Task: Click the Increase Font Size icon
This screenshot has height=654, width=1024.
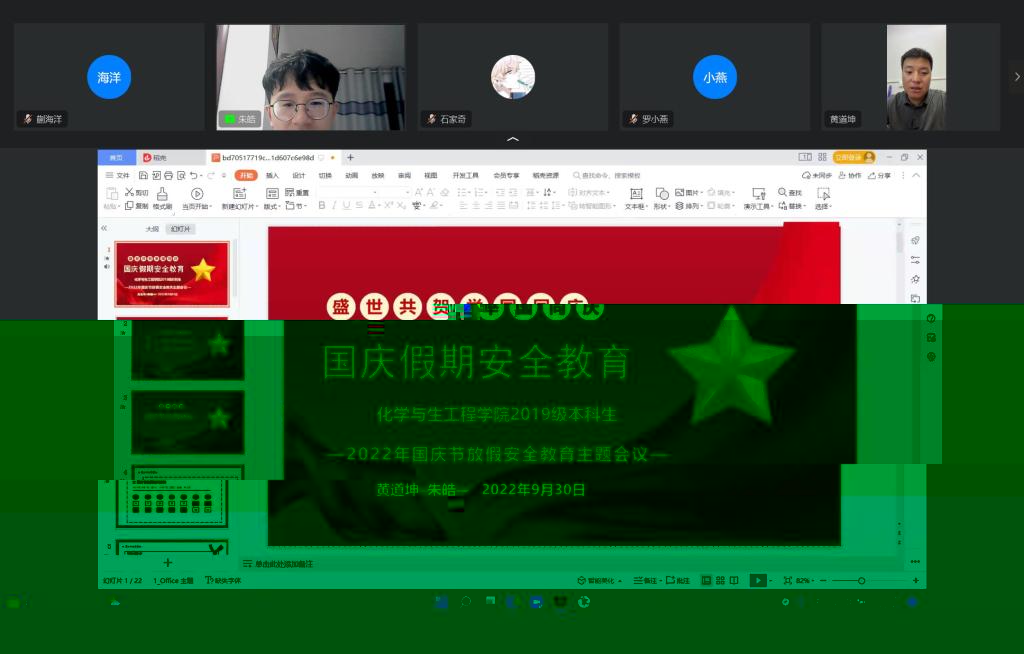Action: point(419,192)
